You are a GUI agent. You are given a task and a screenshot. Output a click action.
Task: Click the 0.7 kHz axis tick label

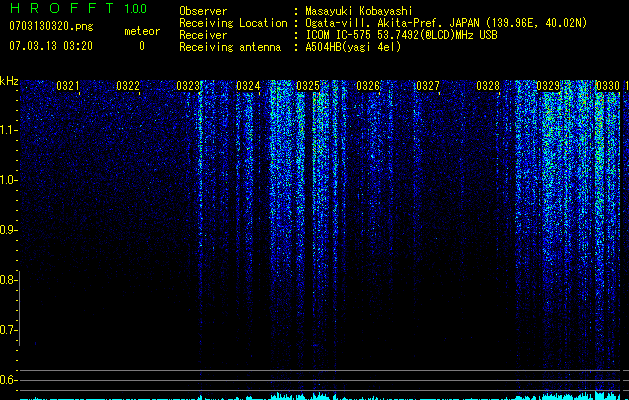pos(8,330)
